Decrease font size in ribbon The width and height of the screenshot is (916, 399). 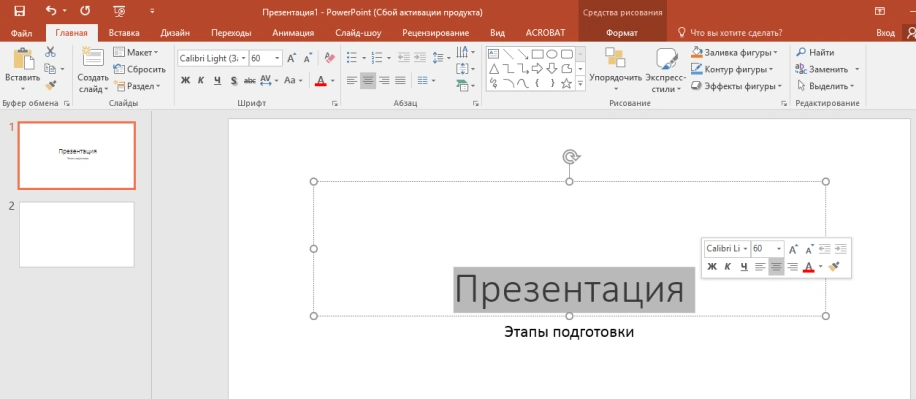pos(308,58)
